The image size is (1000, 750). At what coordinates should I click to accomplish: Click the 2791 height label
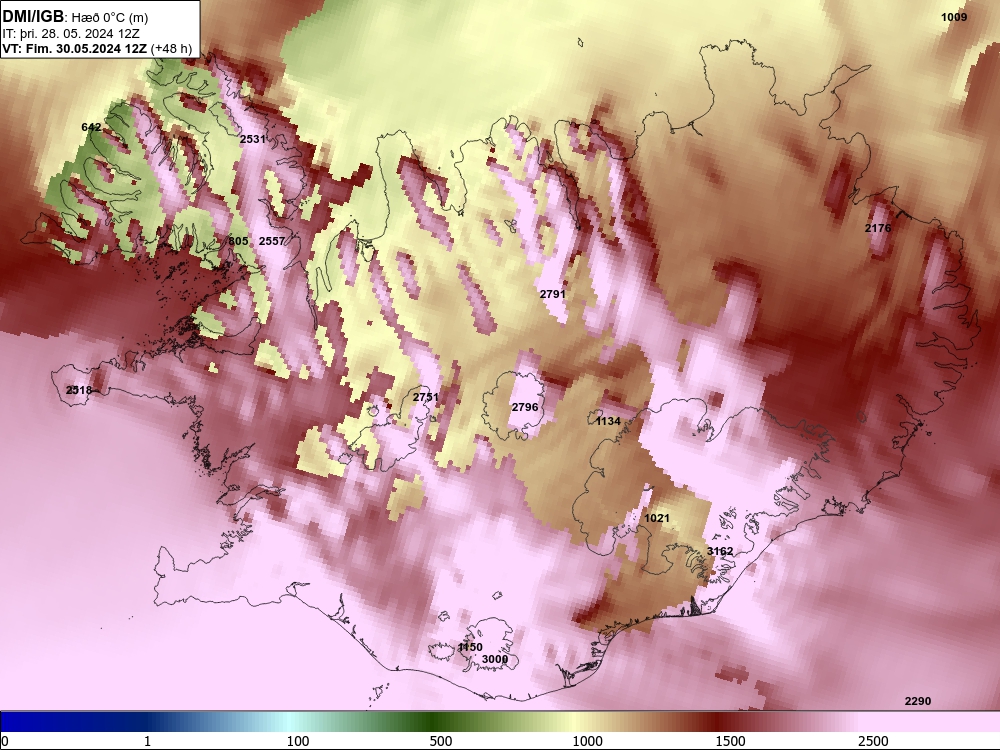point(552,294)
